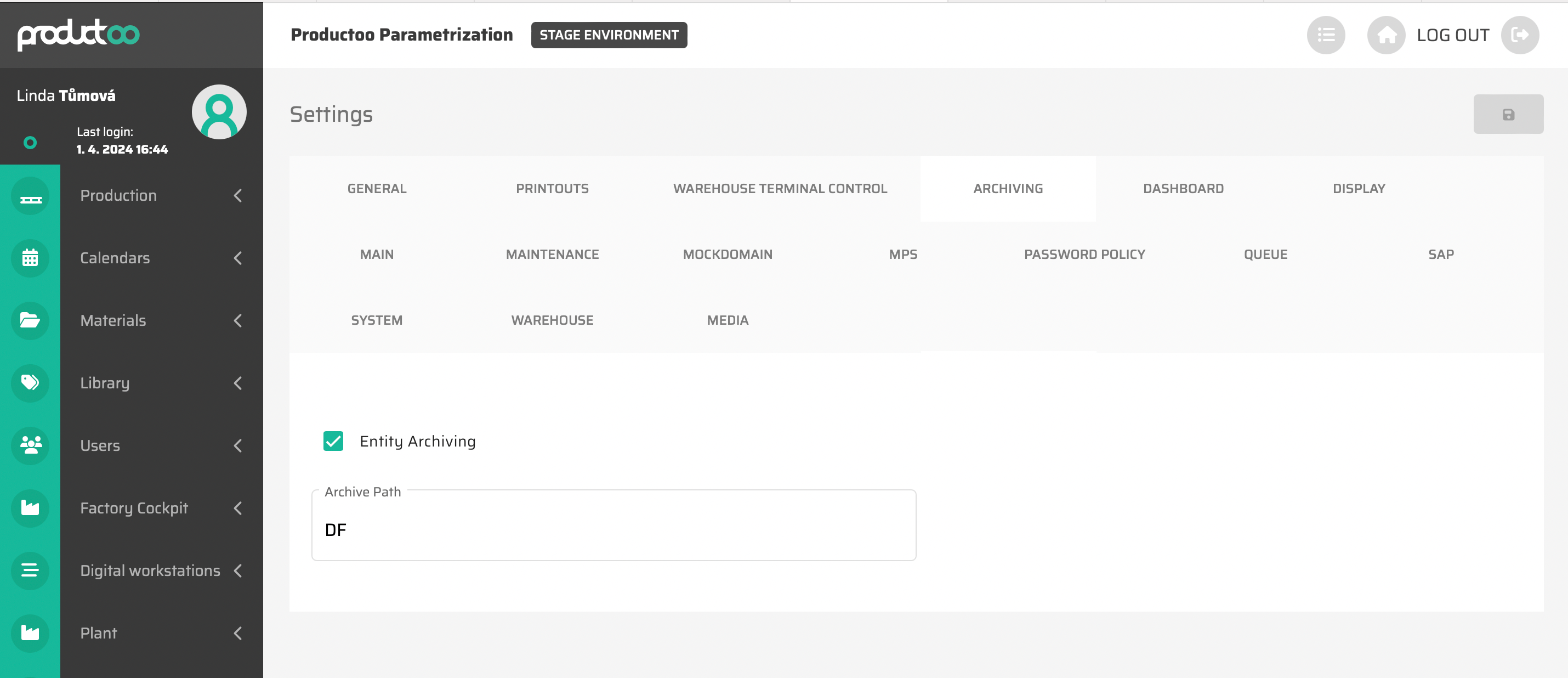Switch to the GENERAL tab
The image size is (1568, 678).
tap(376, 188)
